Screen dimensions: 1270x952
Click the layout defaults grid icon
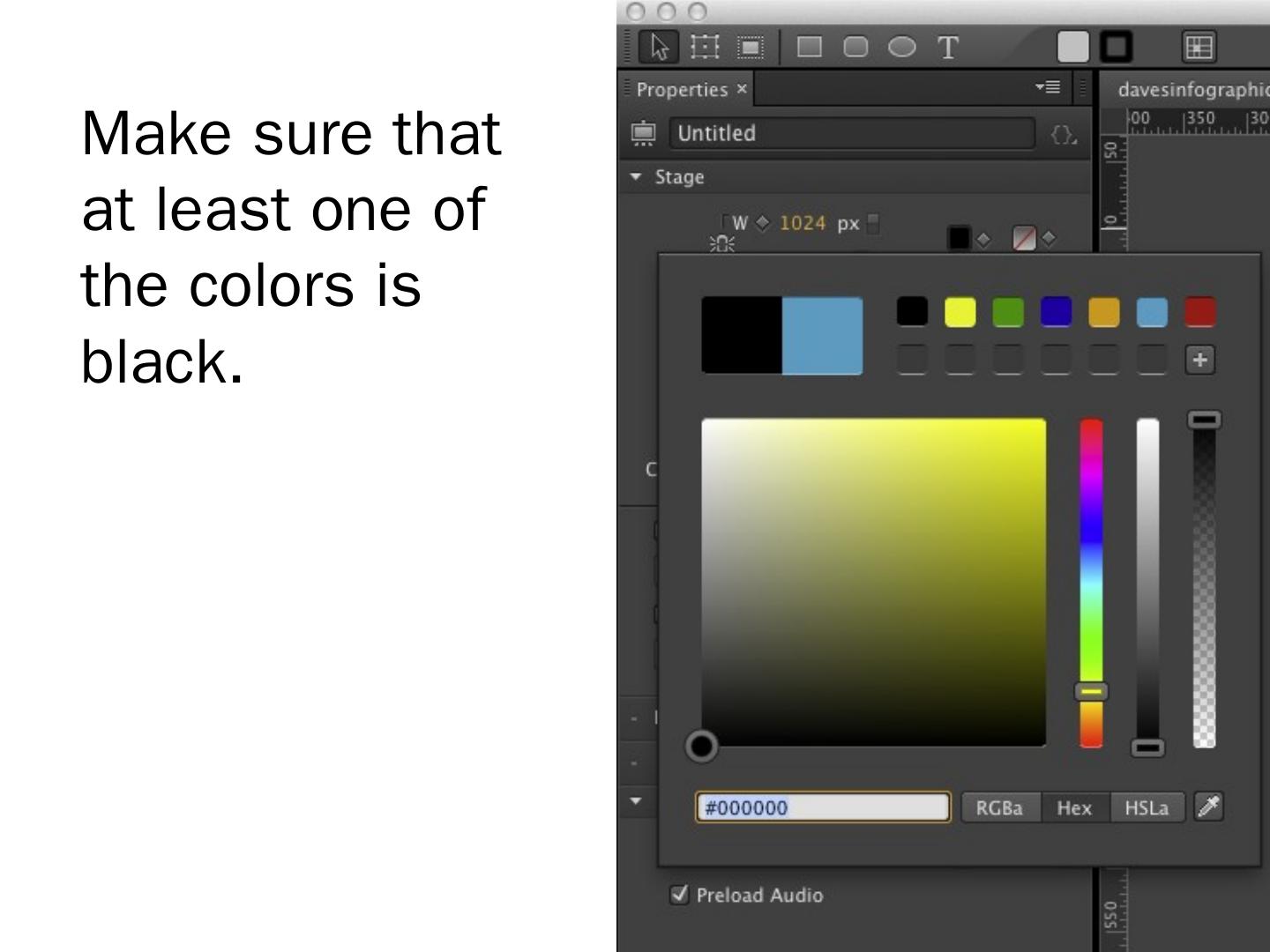click(1198, 47)
